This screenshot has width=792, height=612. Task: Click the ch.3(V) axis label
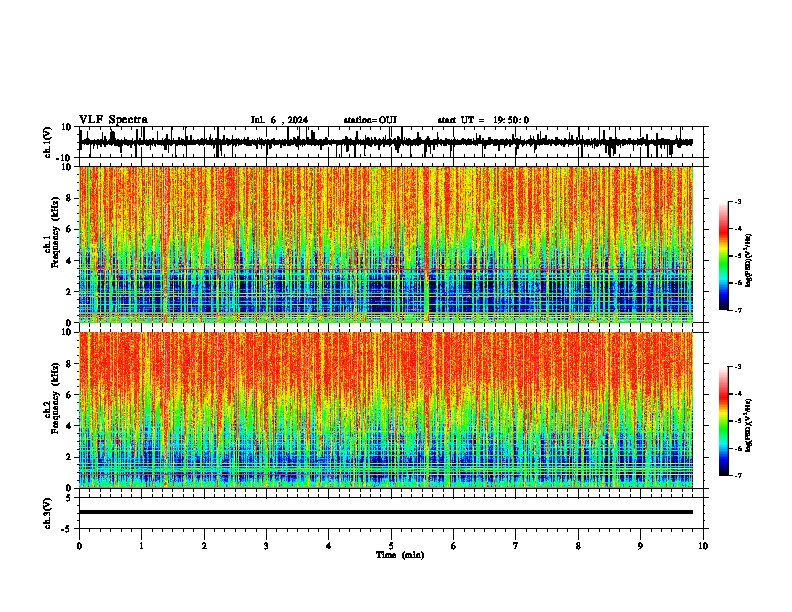point(47,513)
